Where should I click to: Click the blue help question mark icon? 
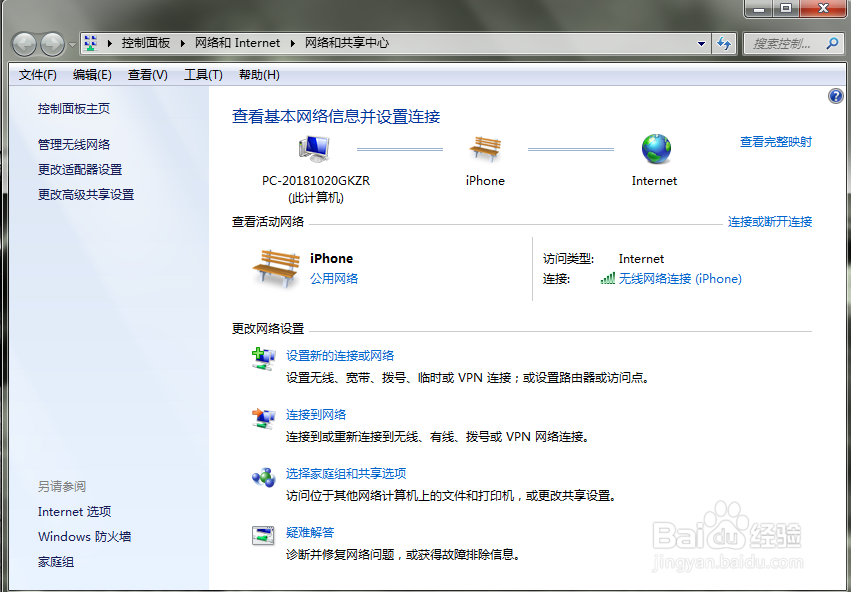[835, 97]
